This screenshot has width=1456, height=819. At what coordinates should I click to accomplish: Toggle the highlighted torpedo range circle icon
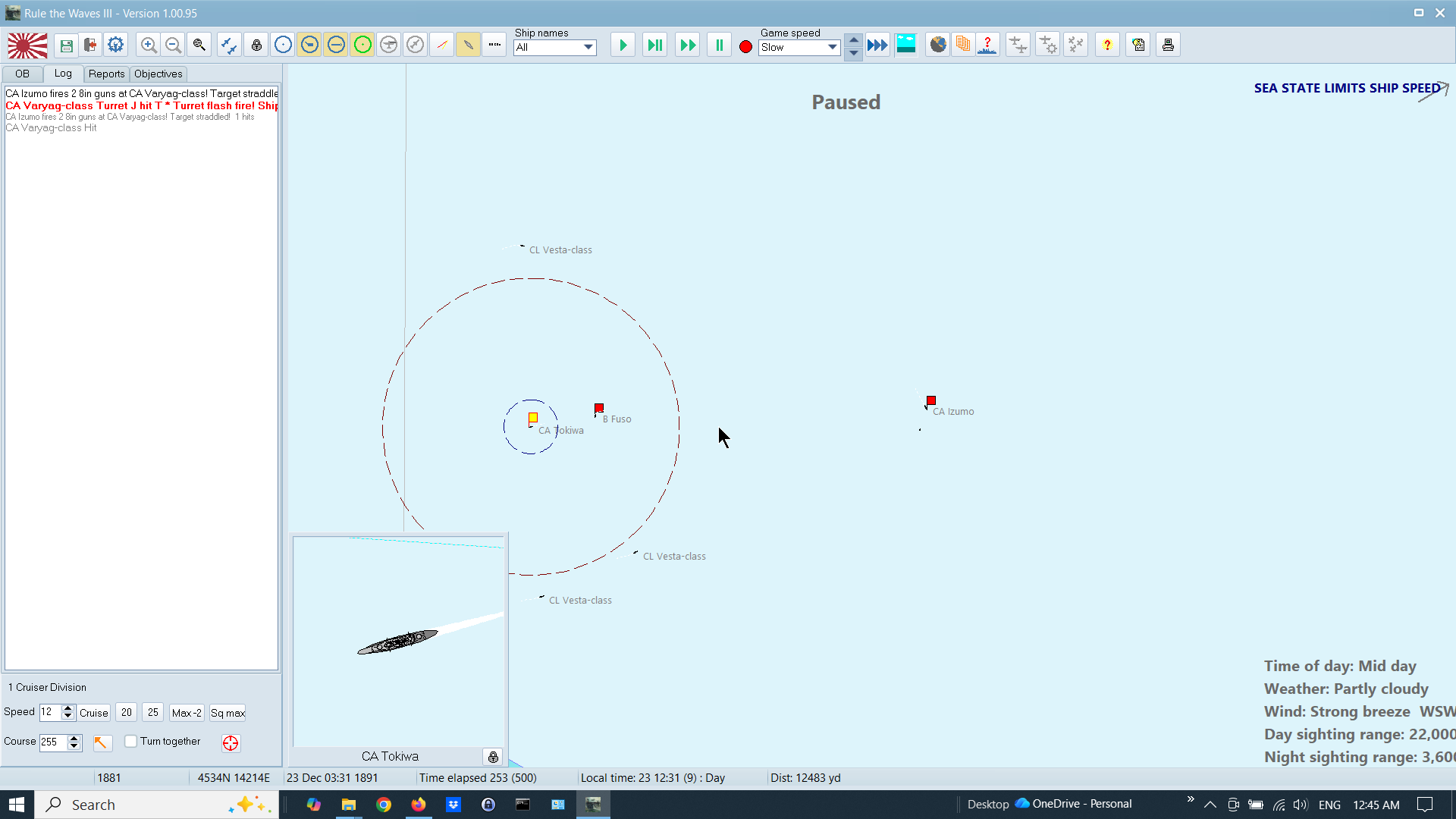[336, 45]
